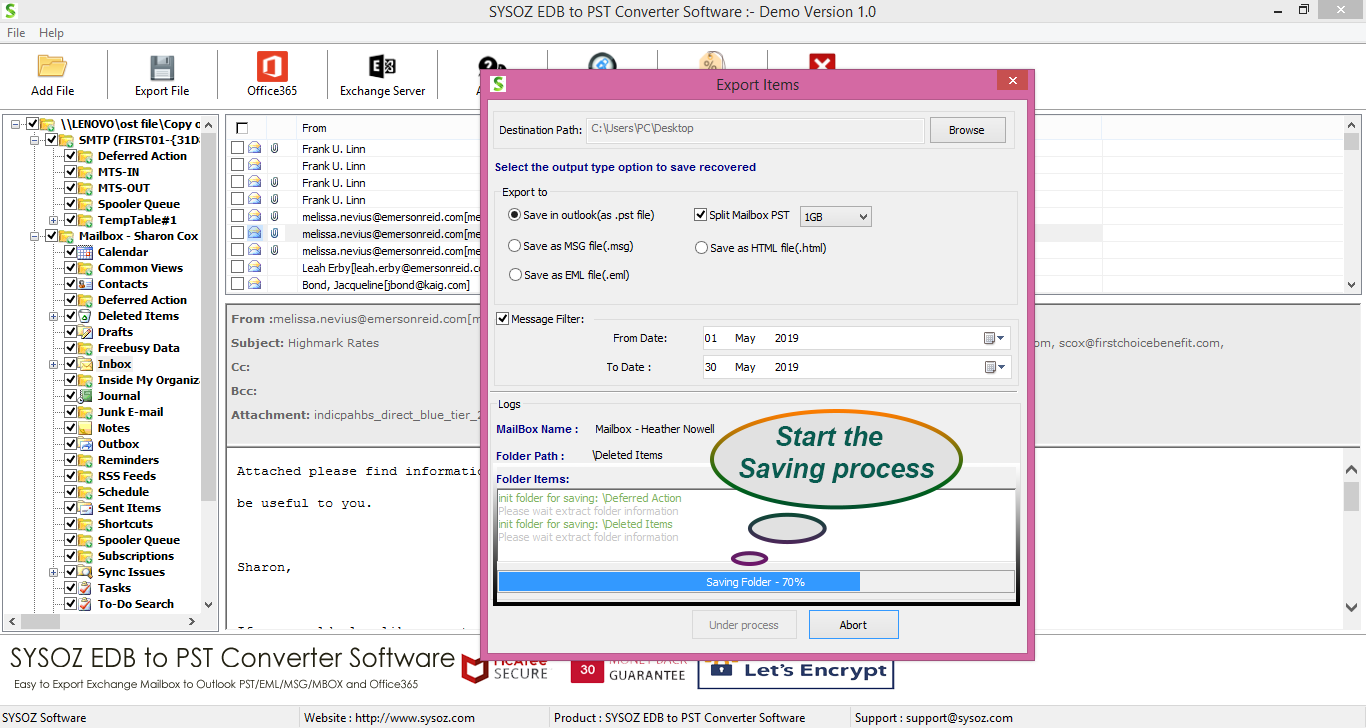Screen dimensions: 1366x728
Task: Open the To Date calendar picker
Action: (994, 367)
